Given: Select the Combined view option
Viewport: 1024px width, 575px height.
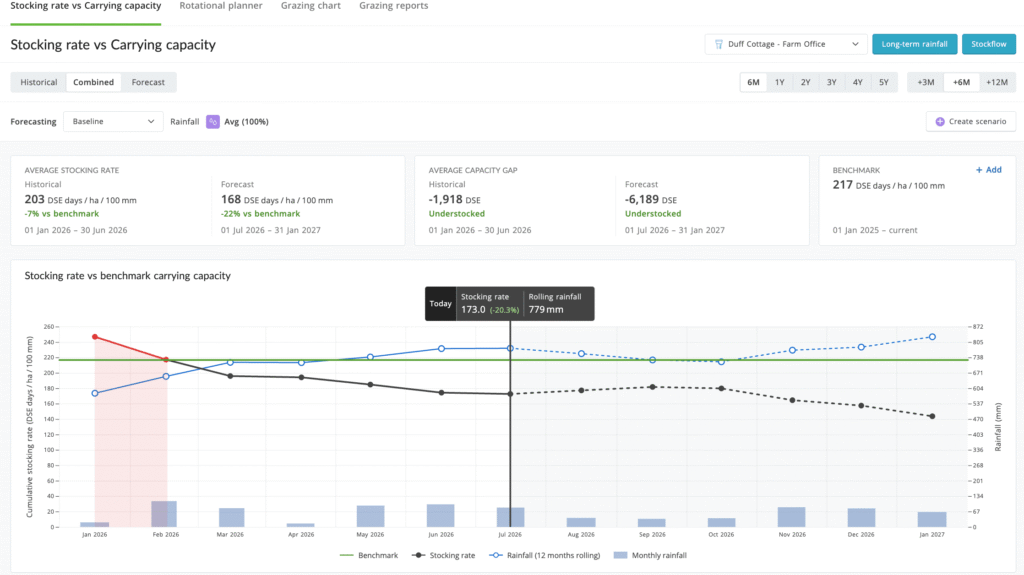Looking at the screenshot, I should (x=93, y=82).
